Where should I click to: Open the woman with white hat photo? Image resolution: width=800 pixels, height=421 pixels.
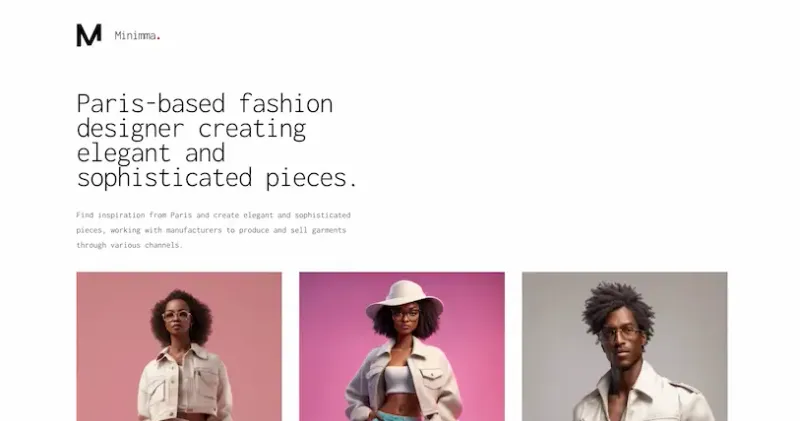point(402,346)
